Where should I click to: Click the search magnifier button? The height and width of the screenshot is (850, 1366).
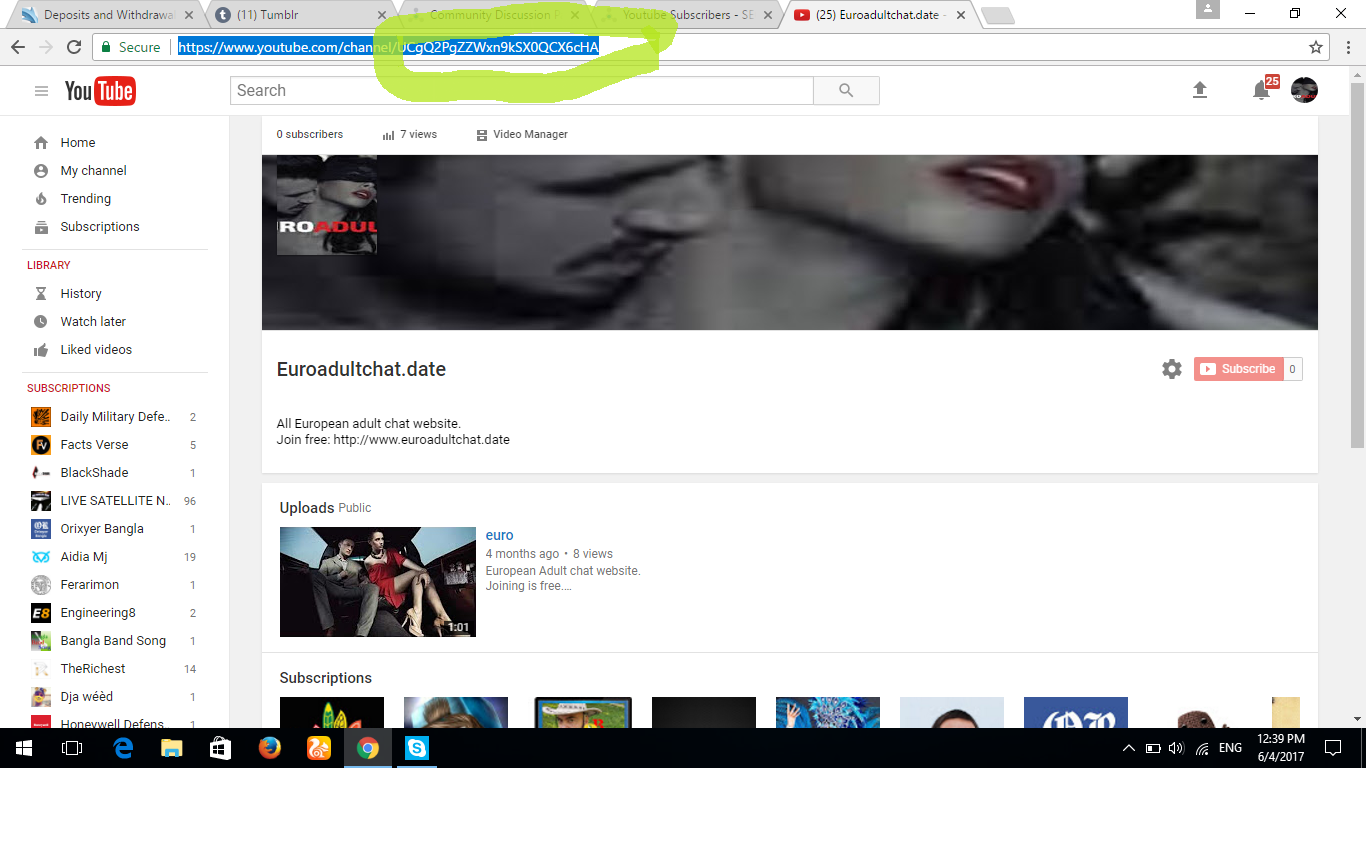tap(846, 91)
